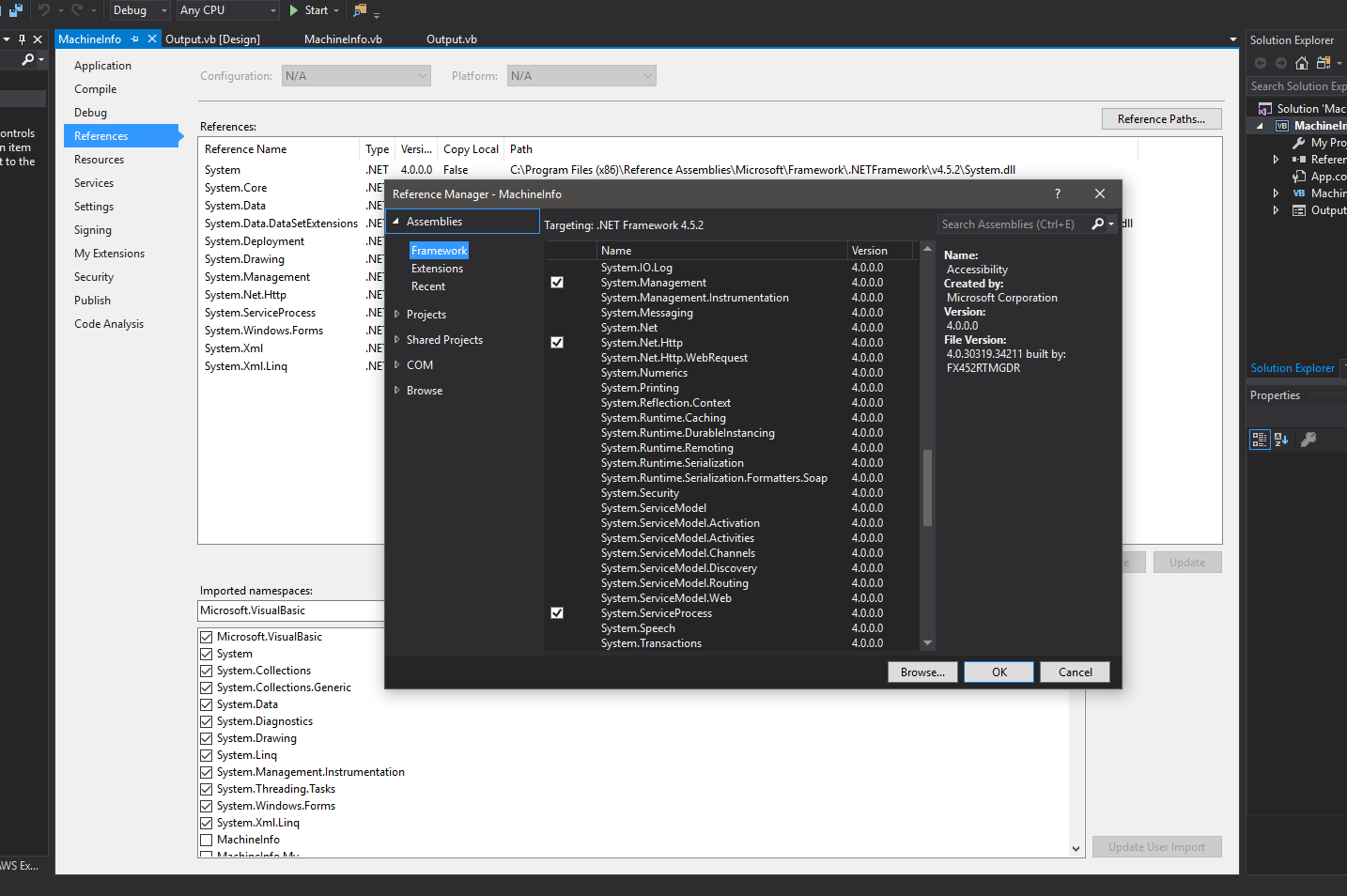Click Cancel in Reference Manager

1076,672
